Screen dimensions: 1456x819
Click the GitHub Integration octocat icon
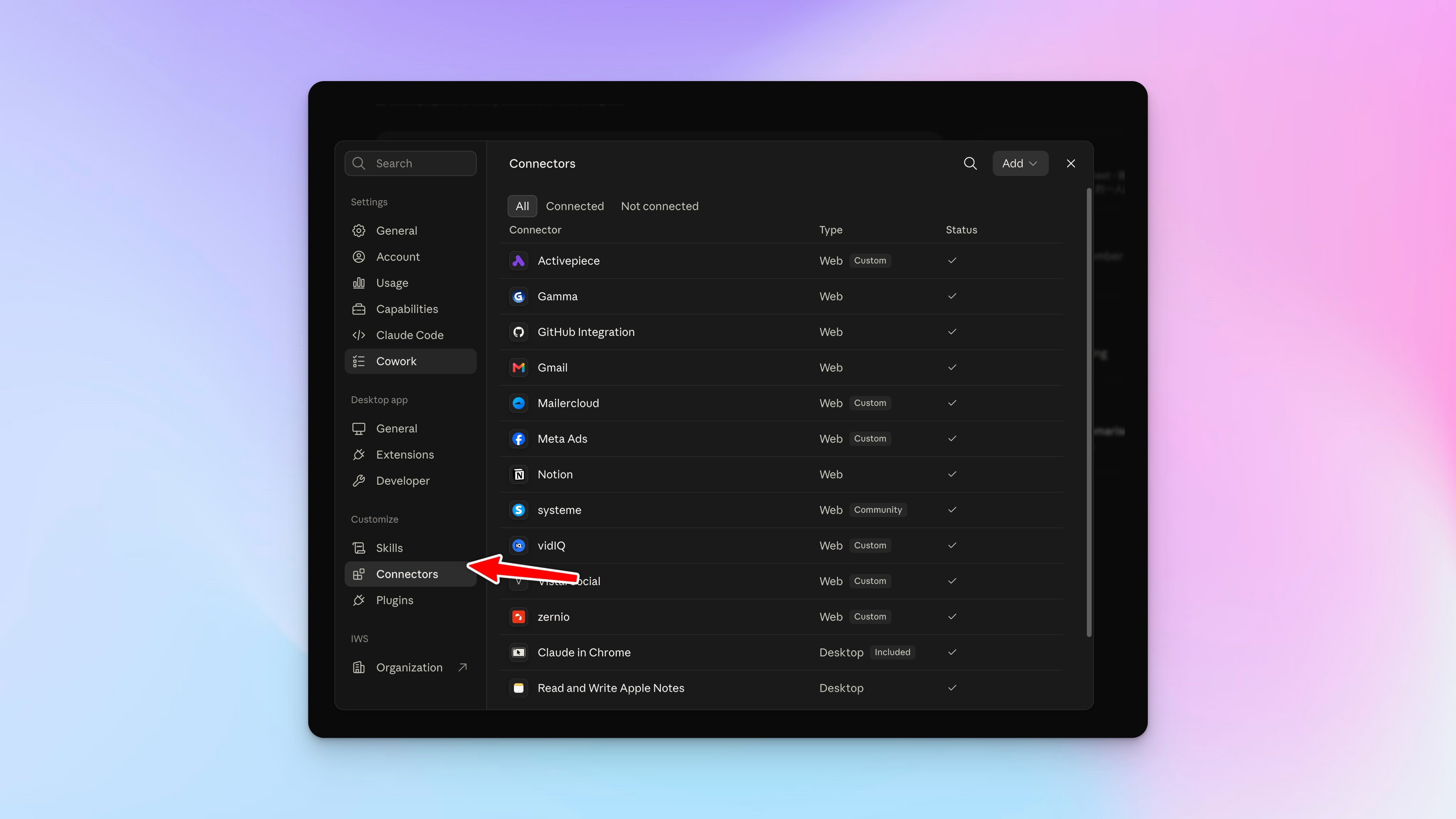(x=518, y=332)
